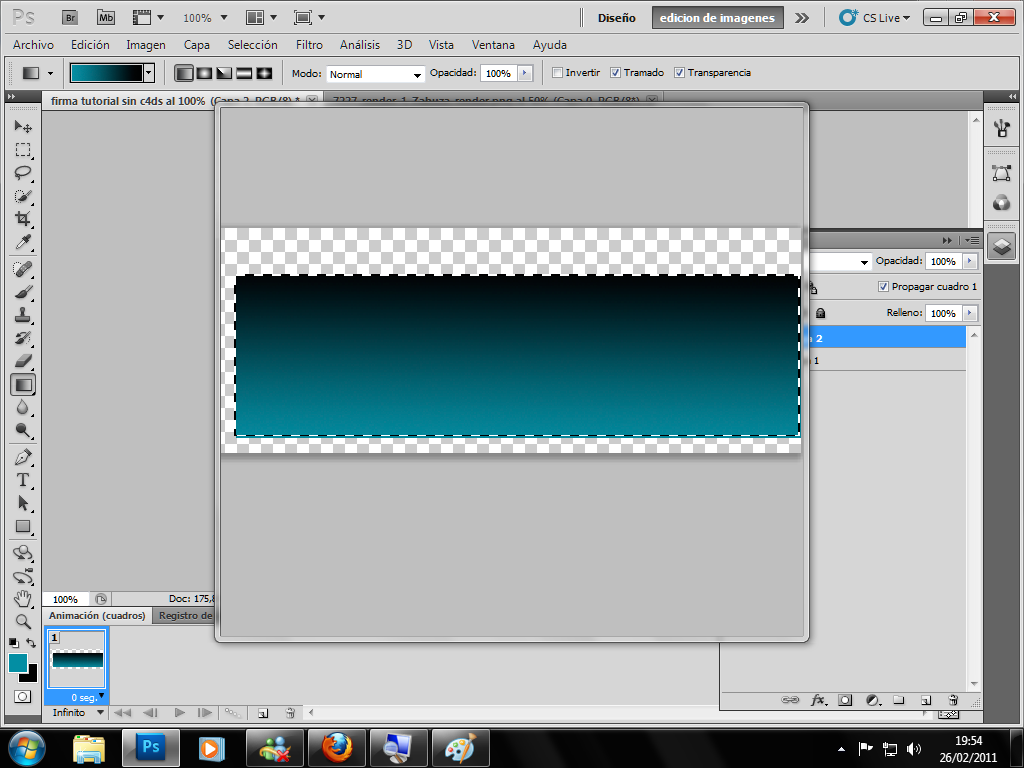Select the 3D Camera Rotate tool
The height and width of the screenshot is (768, 1024).
point(23,576)
